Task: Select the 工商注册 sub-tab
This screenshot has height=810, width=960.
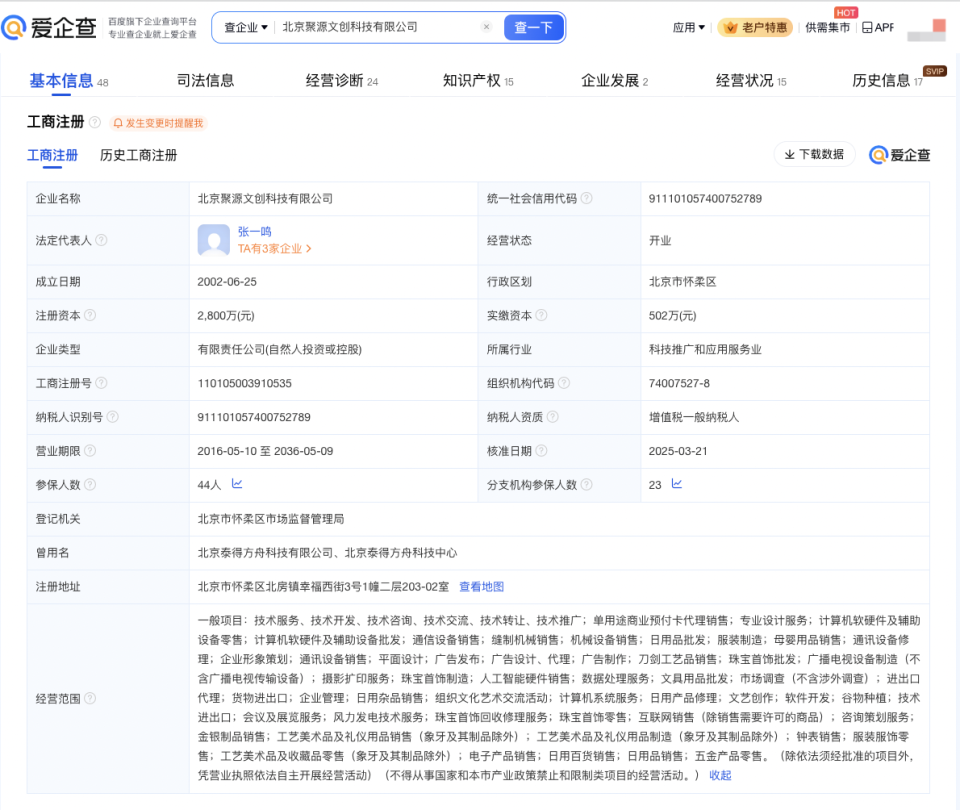Action: pyautogui.click(x=53, y=156)
